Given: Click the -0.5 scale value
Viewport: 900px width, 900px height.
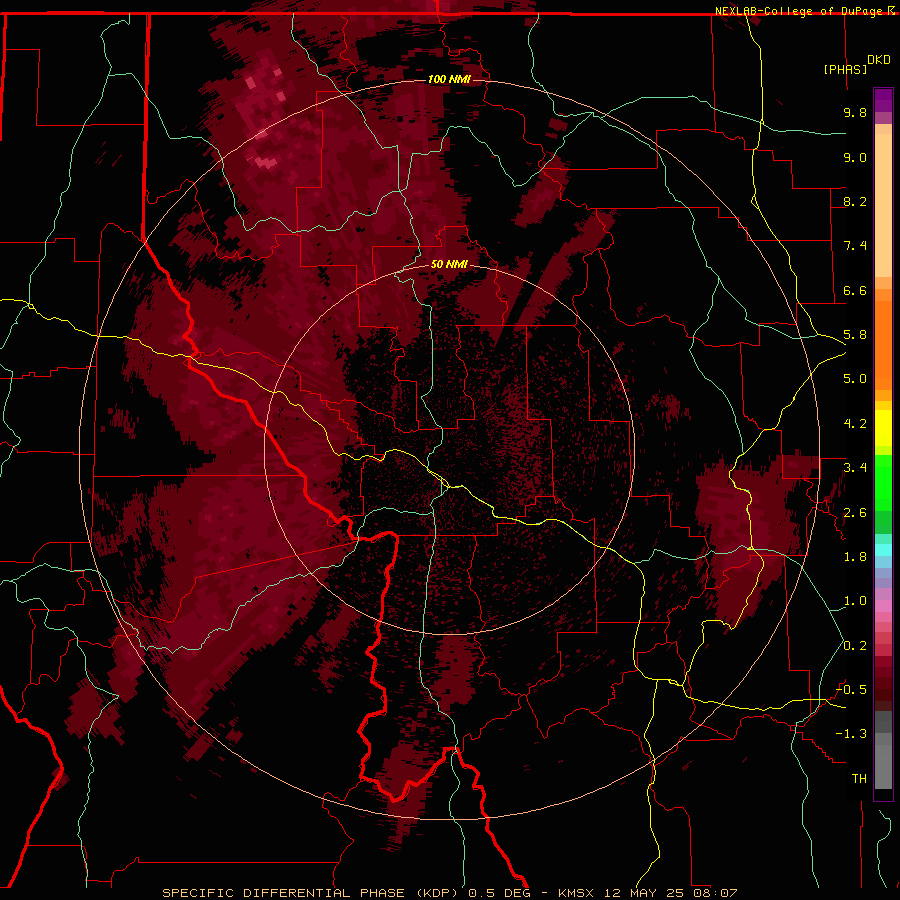Looking at the screenshot, I should coord(851,690).
